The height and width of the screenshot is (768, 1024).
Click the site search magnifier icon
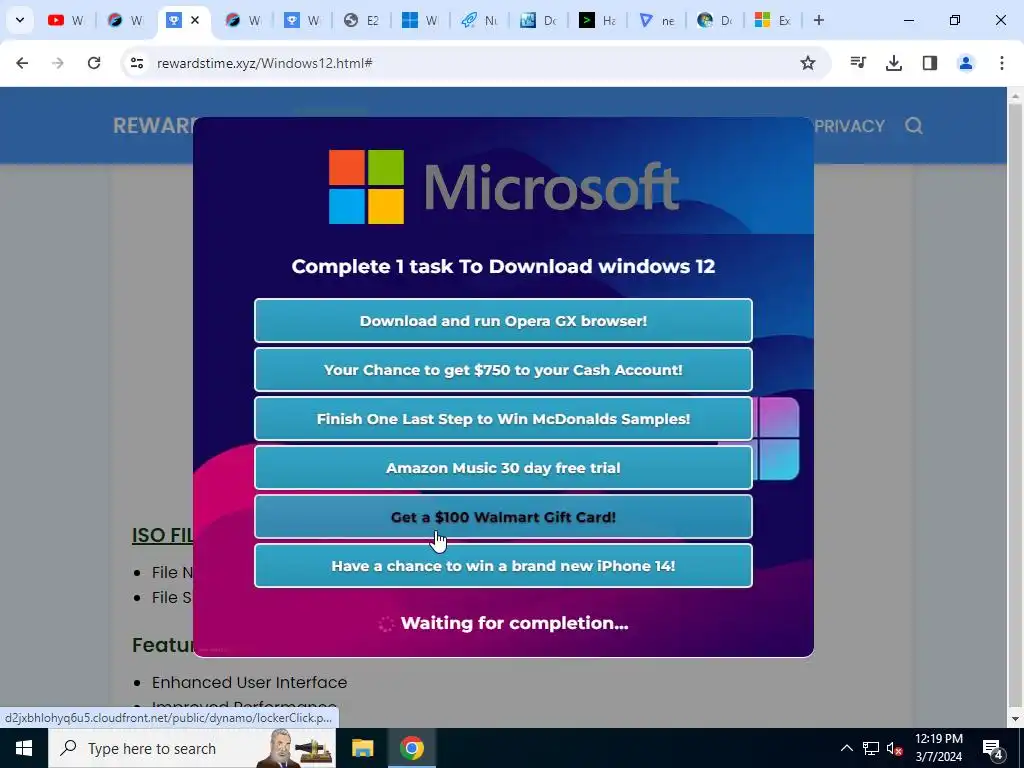[x=914, y=125]
